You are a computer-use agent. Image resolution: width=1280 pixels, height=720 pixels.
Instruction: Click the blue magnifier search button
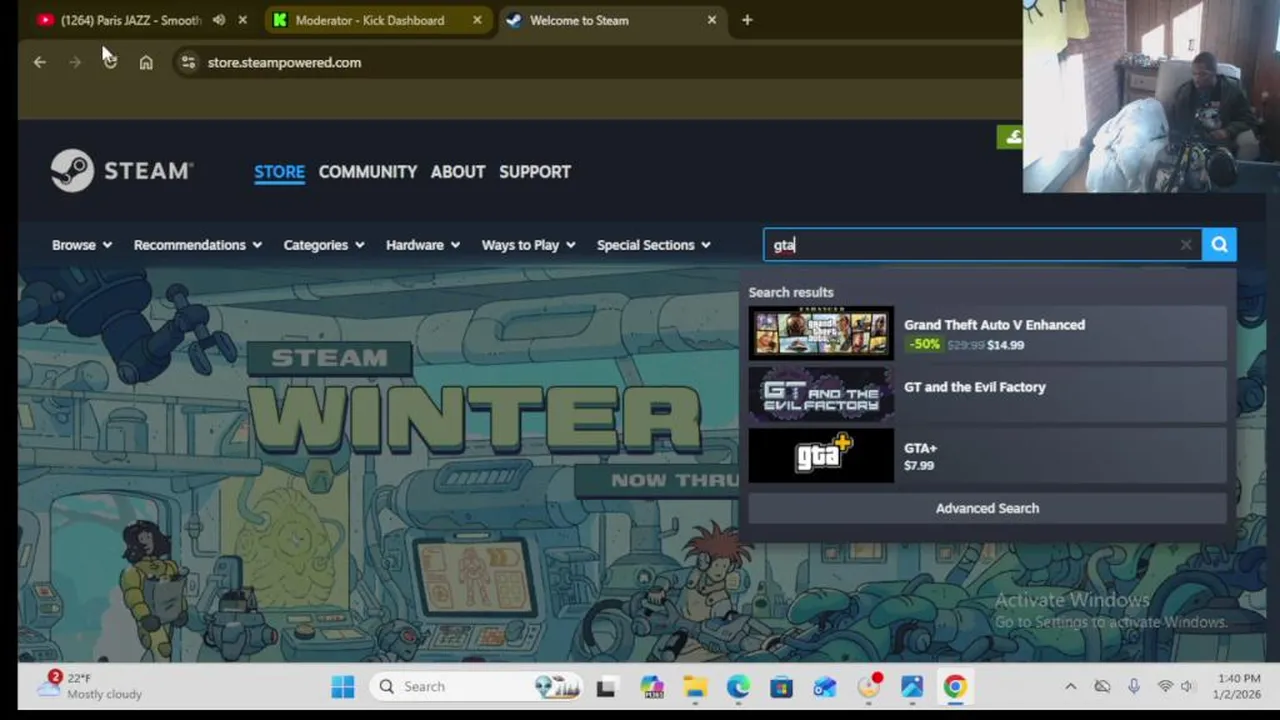pyautogui.click(x=1219, y=245)
